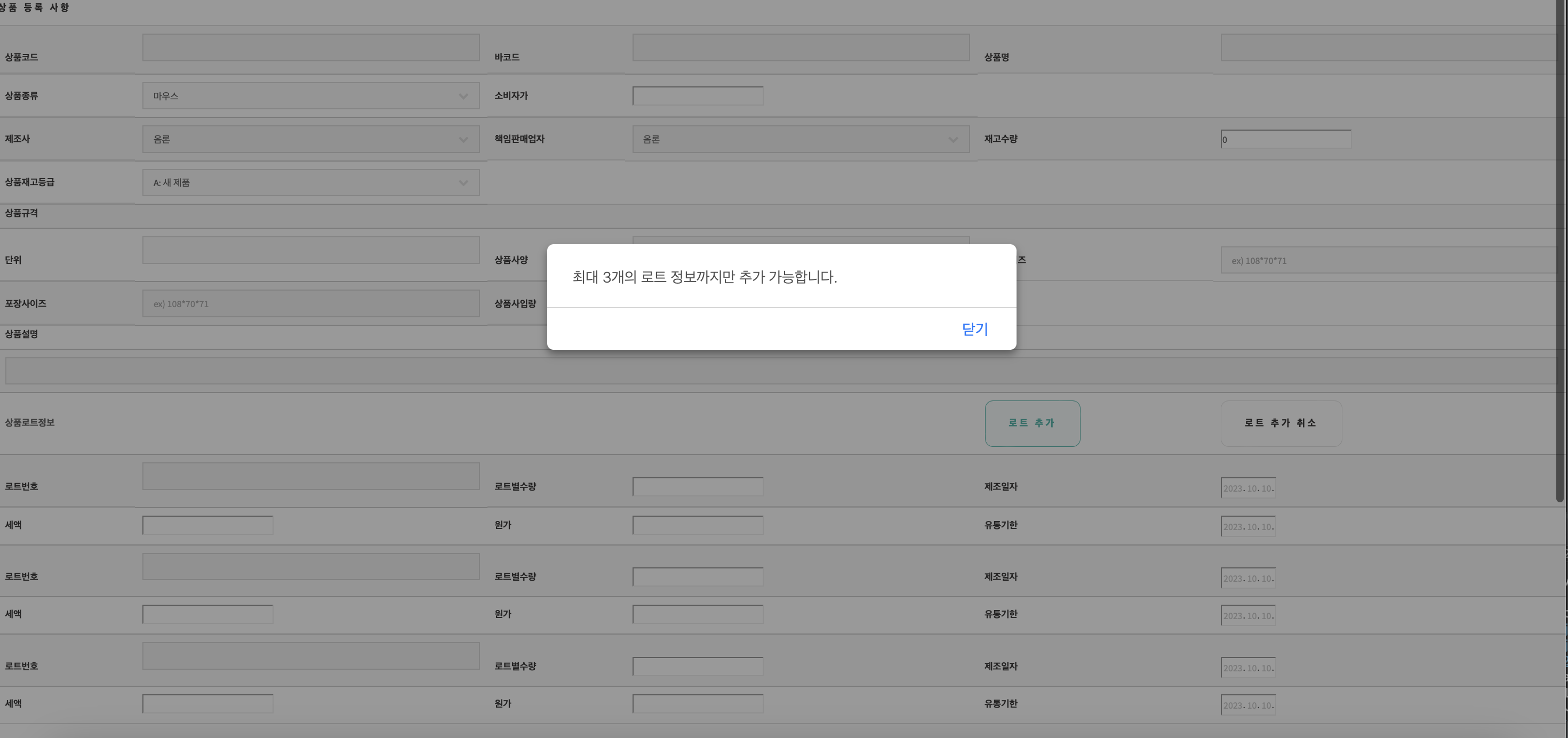Click the 상품설명 wide text field
1568x738 pixels.
(779, 371)
